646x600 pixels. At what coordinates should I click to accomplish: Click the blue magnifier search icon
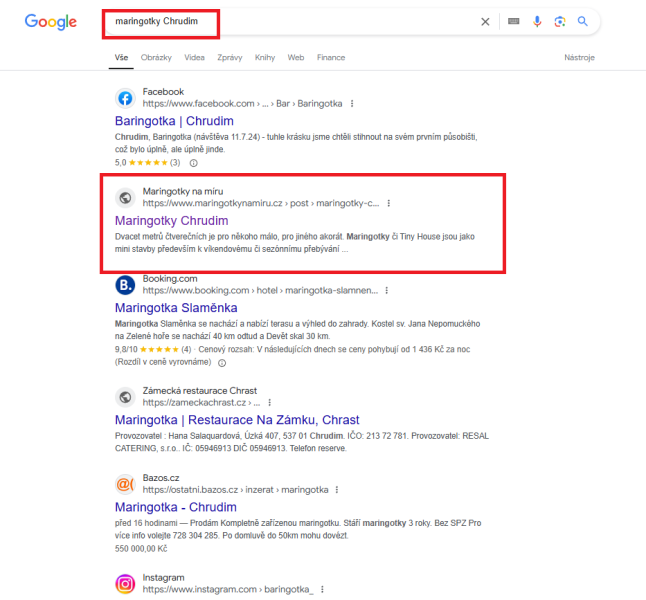coord(582,21)
